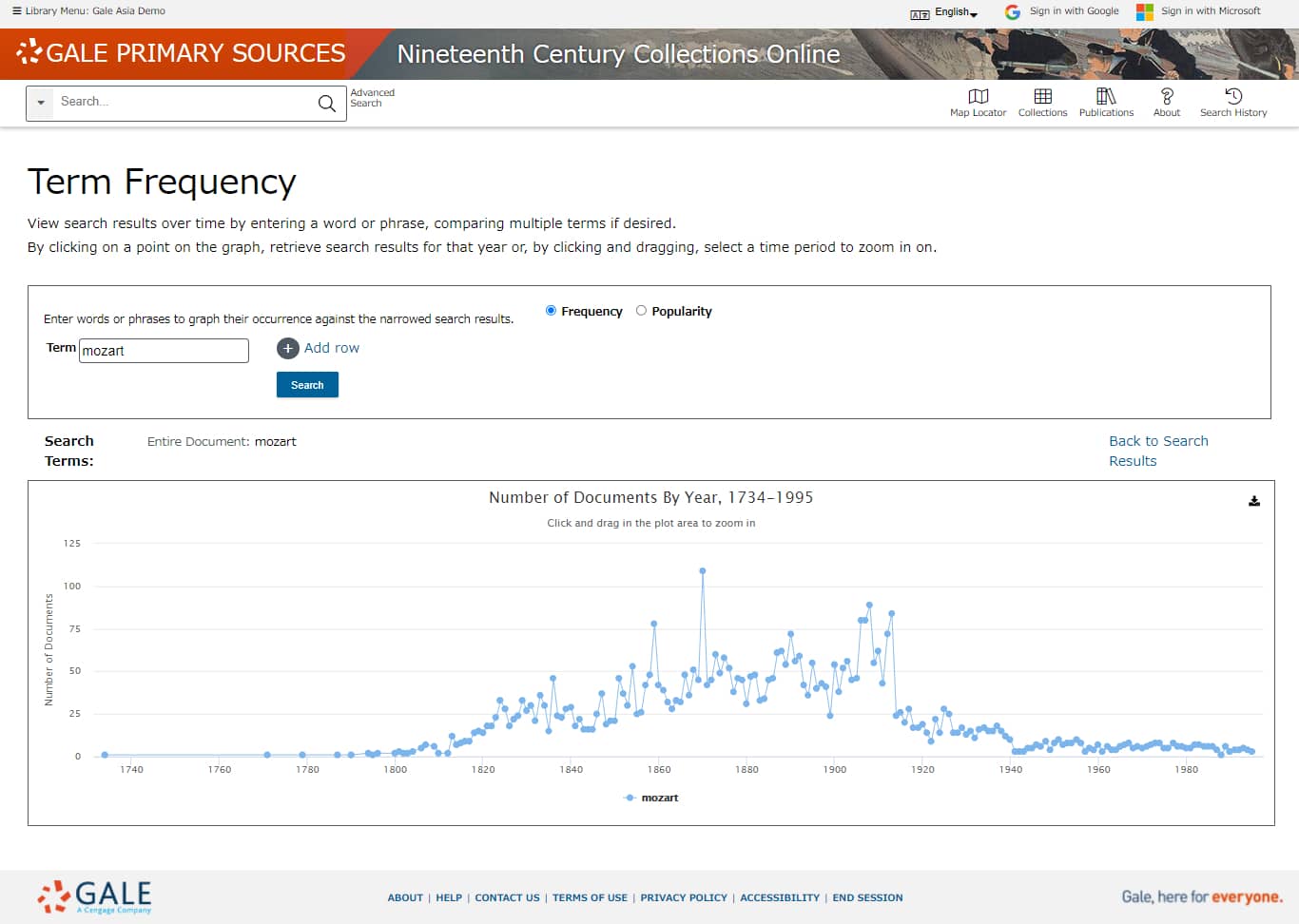1299x924 pixels.
Task: Open the Map Locator tool
Action: [x=978, y=103]
